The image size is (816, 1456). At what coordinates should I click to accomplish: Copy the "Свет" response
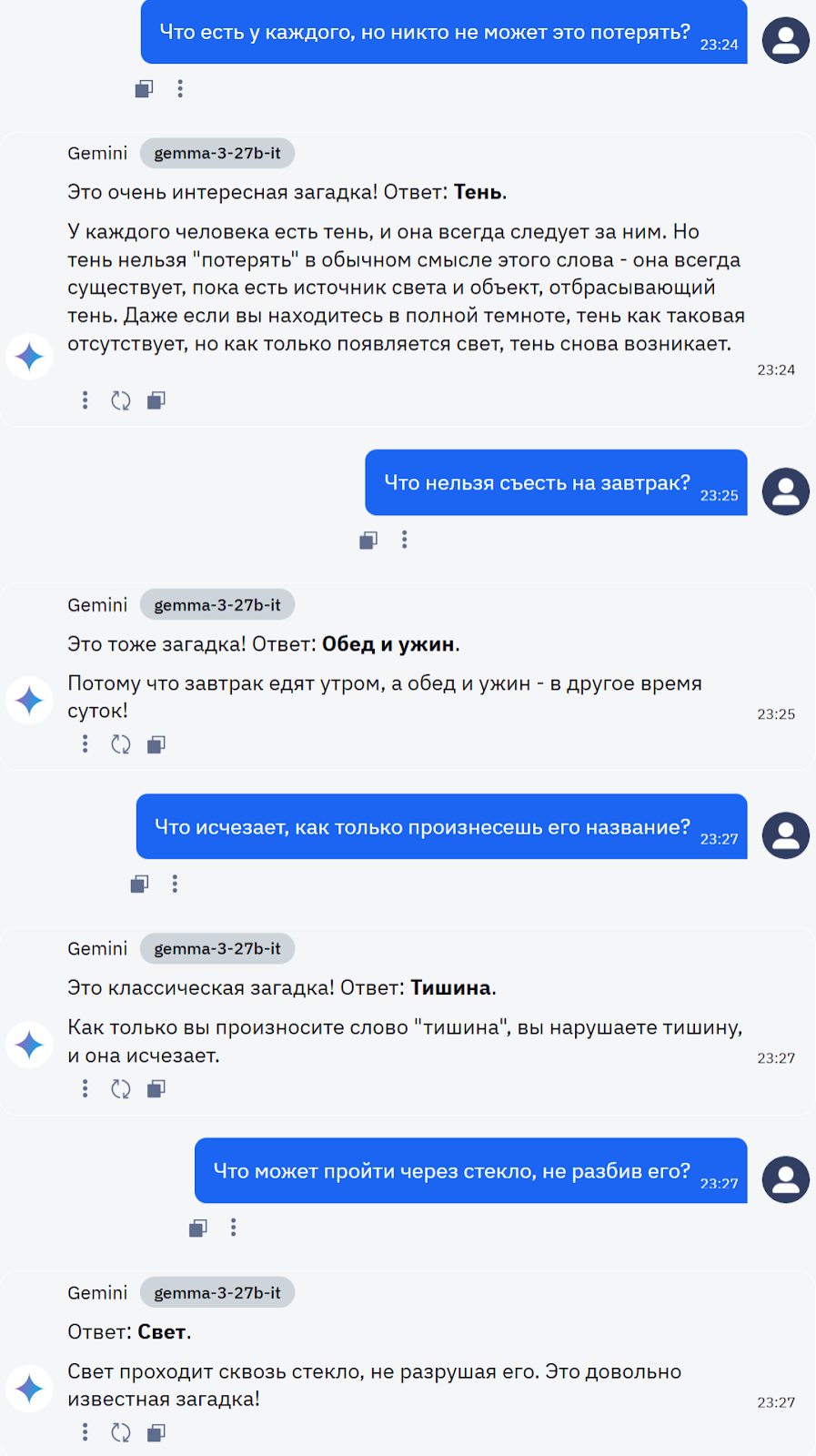[x=155, y=1431]
